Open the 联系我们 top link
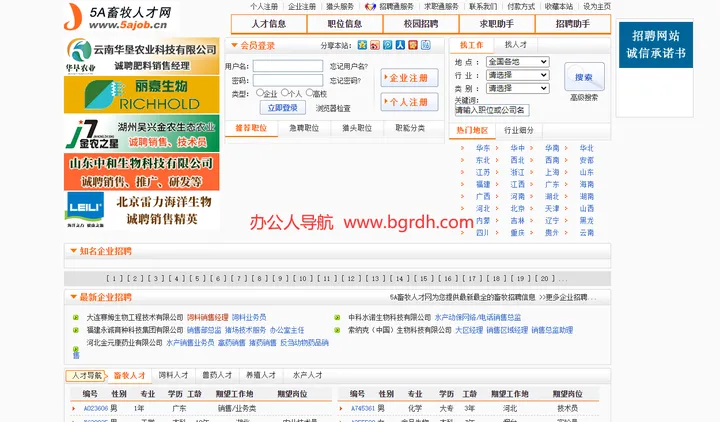 pyautogui.click(x=483, y=6)
